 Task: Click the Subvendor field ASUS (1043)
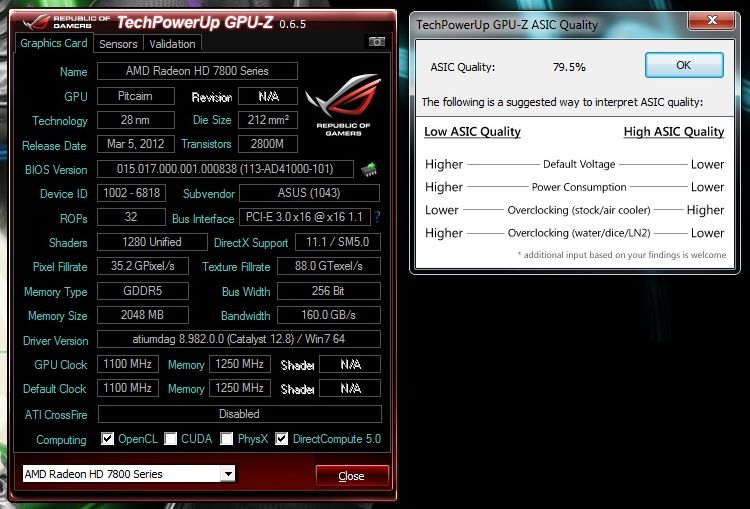309,193
